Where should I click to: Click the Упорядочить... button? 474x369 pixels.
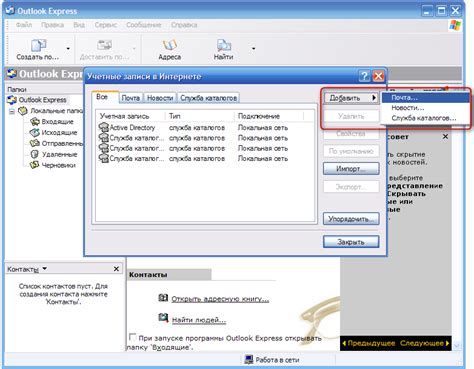coord(351,219)
